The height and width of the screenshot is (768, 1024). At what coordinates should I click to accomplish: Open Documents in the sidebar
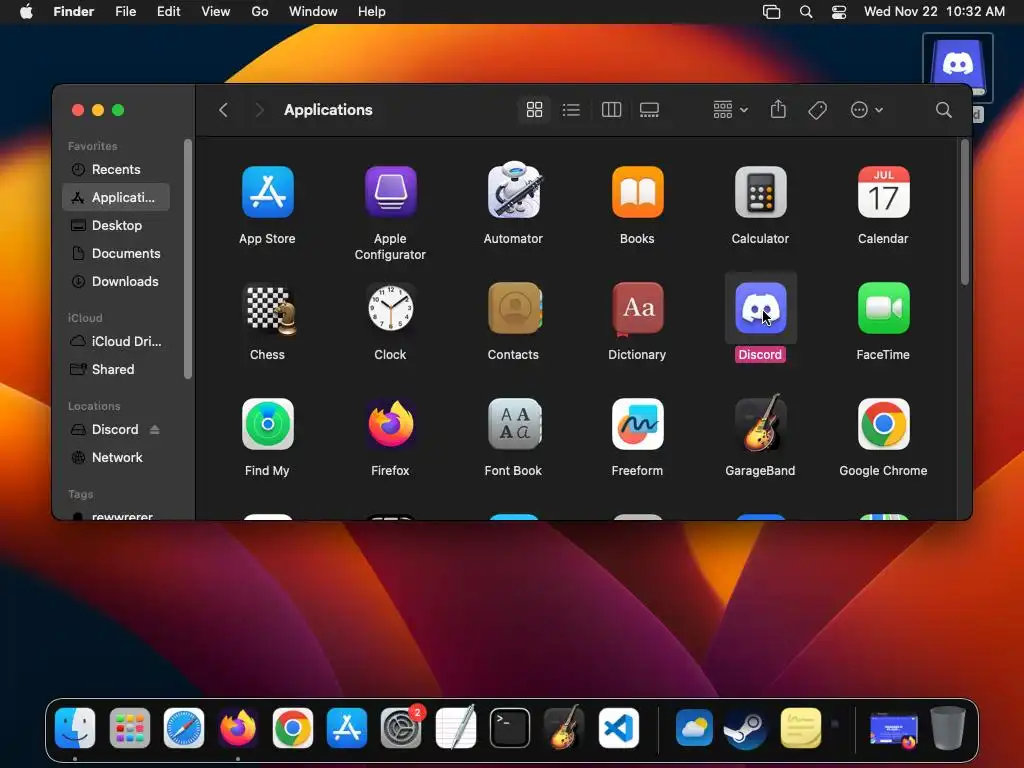116,253
